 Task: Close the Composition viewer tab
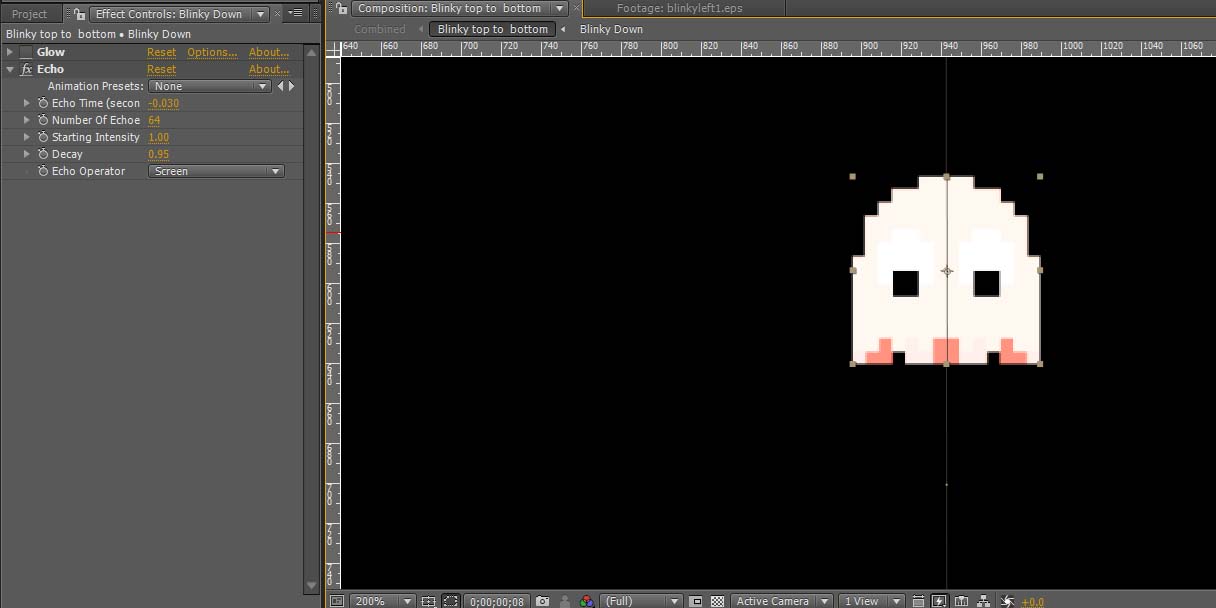576,8
